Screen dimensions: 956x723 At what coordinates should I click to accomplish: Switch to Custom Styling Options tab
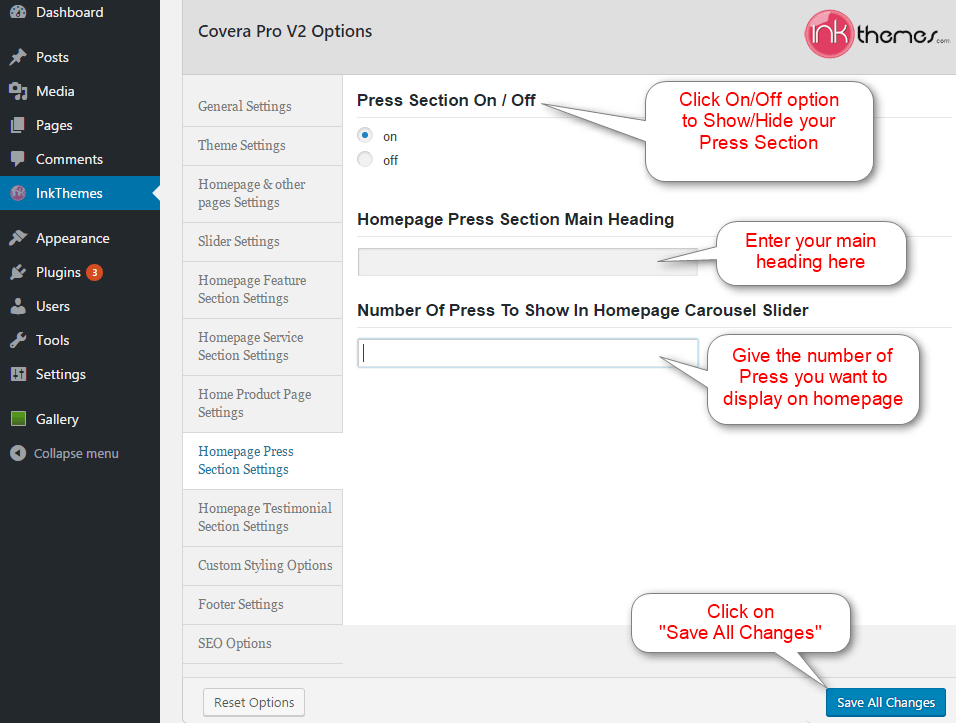point(263,566)
